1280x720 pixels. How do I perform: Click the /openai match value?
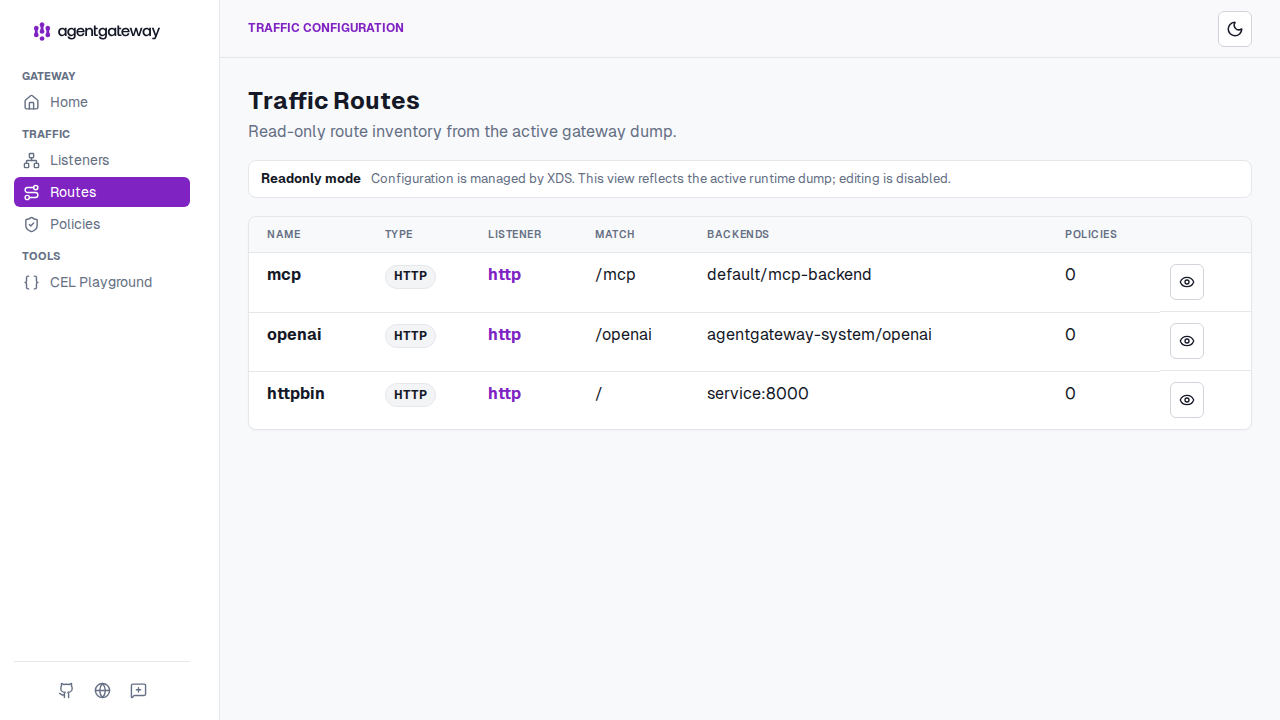click(x=623, y=335)
